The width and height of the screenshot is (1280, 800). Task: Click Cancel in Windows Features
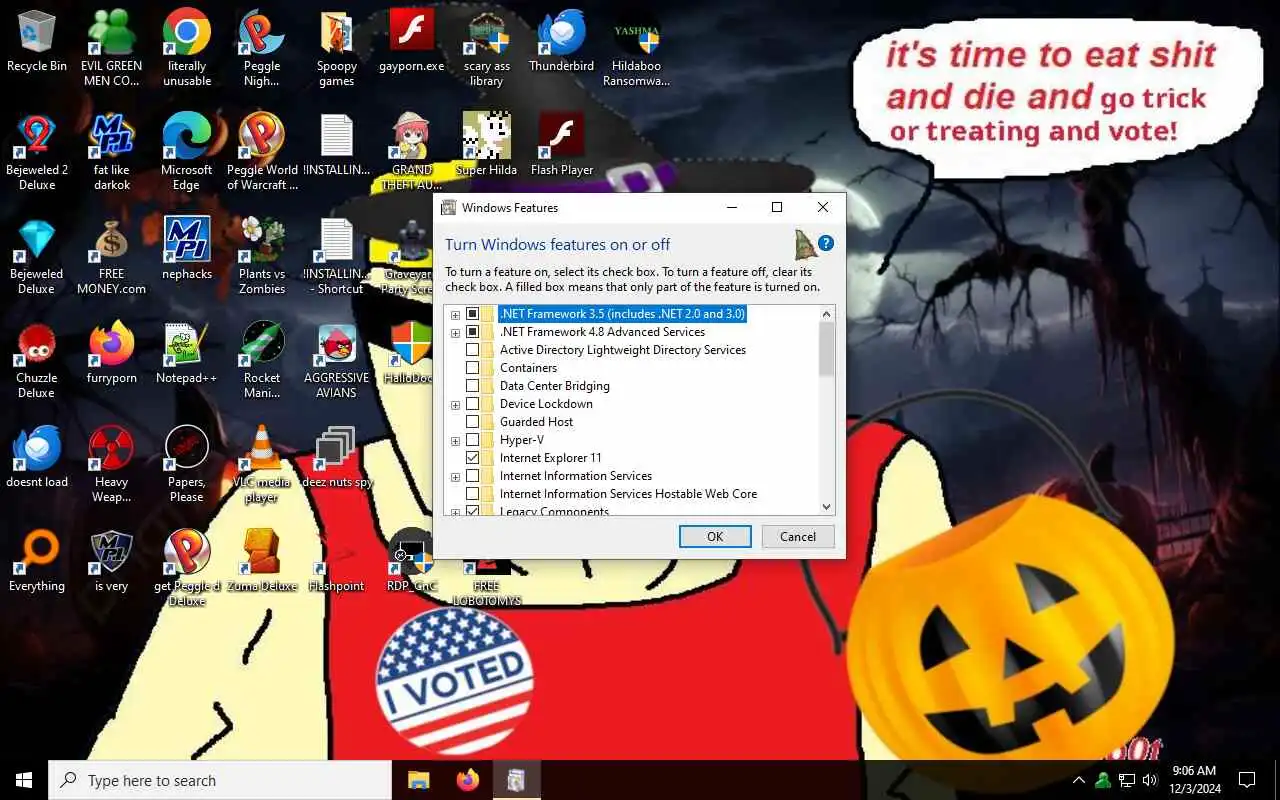(798, 537)
